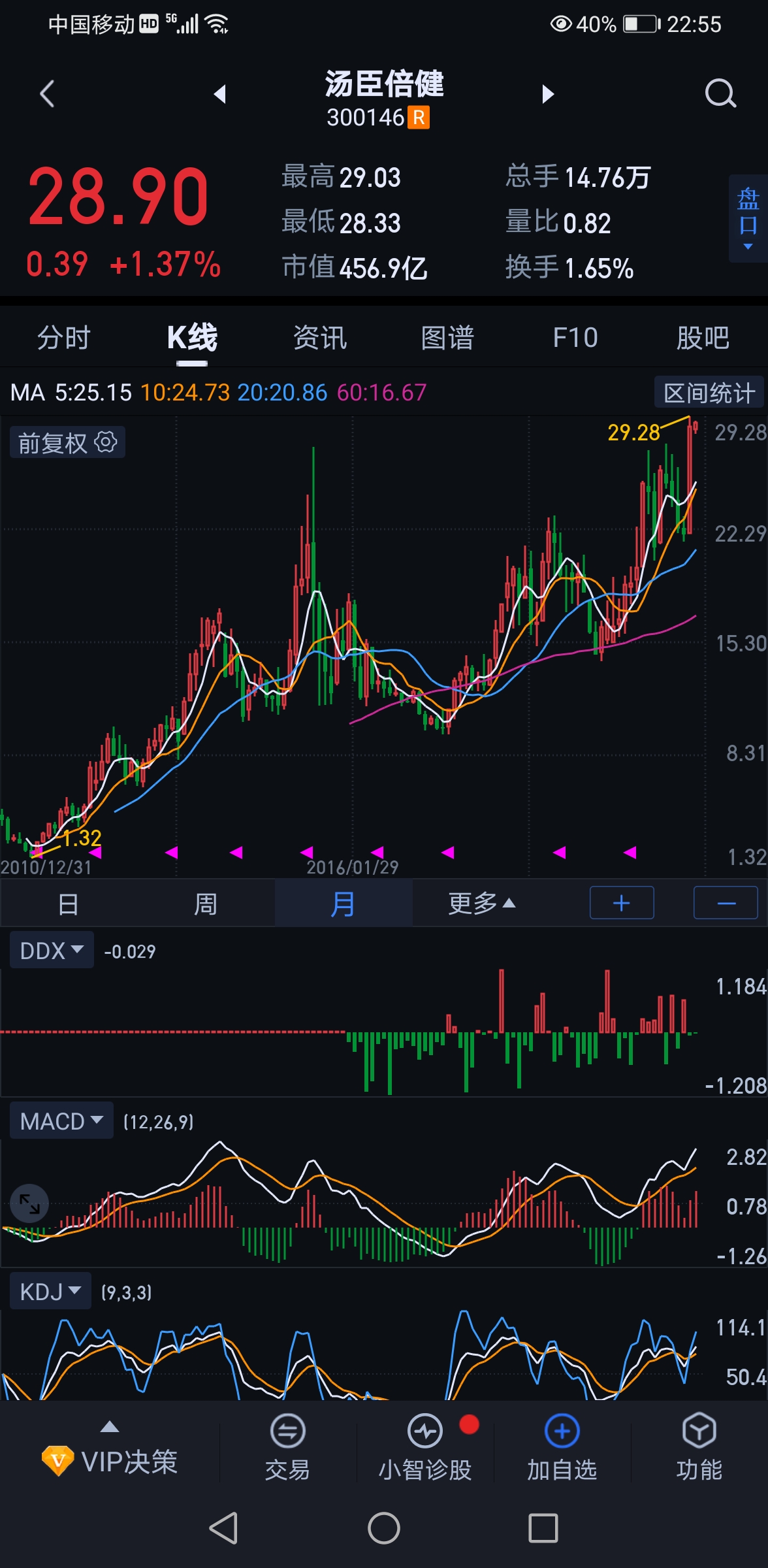The image size is (768, 1568).
Task: Tap the 29.28 high price label on chart
Action: (x=633, y=433)
